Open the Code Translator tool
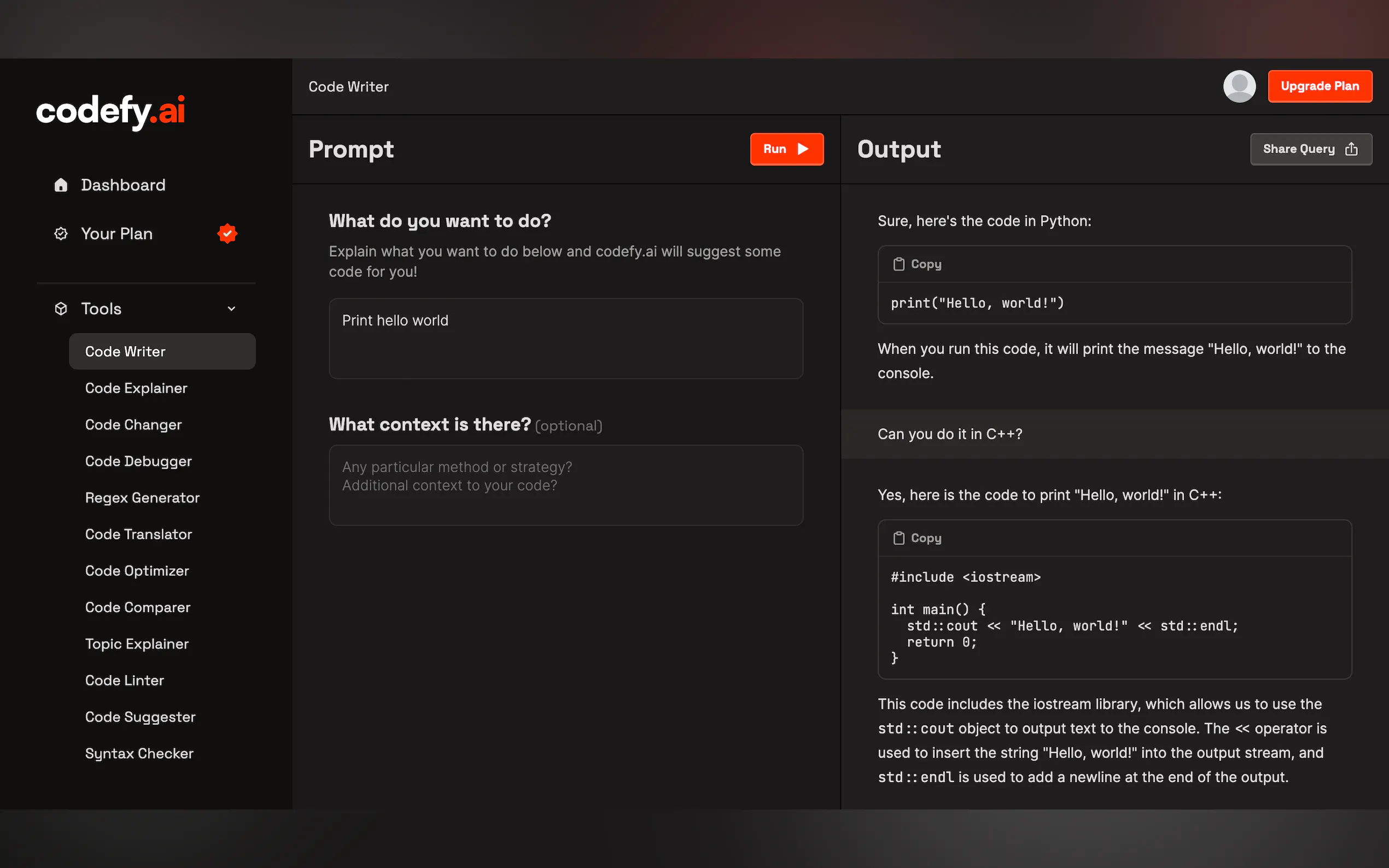 coord(138,535)
